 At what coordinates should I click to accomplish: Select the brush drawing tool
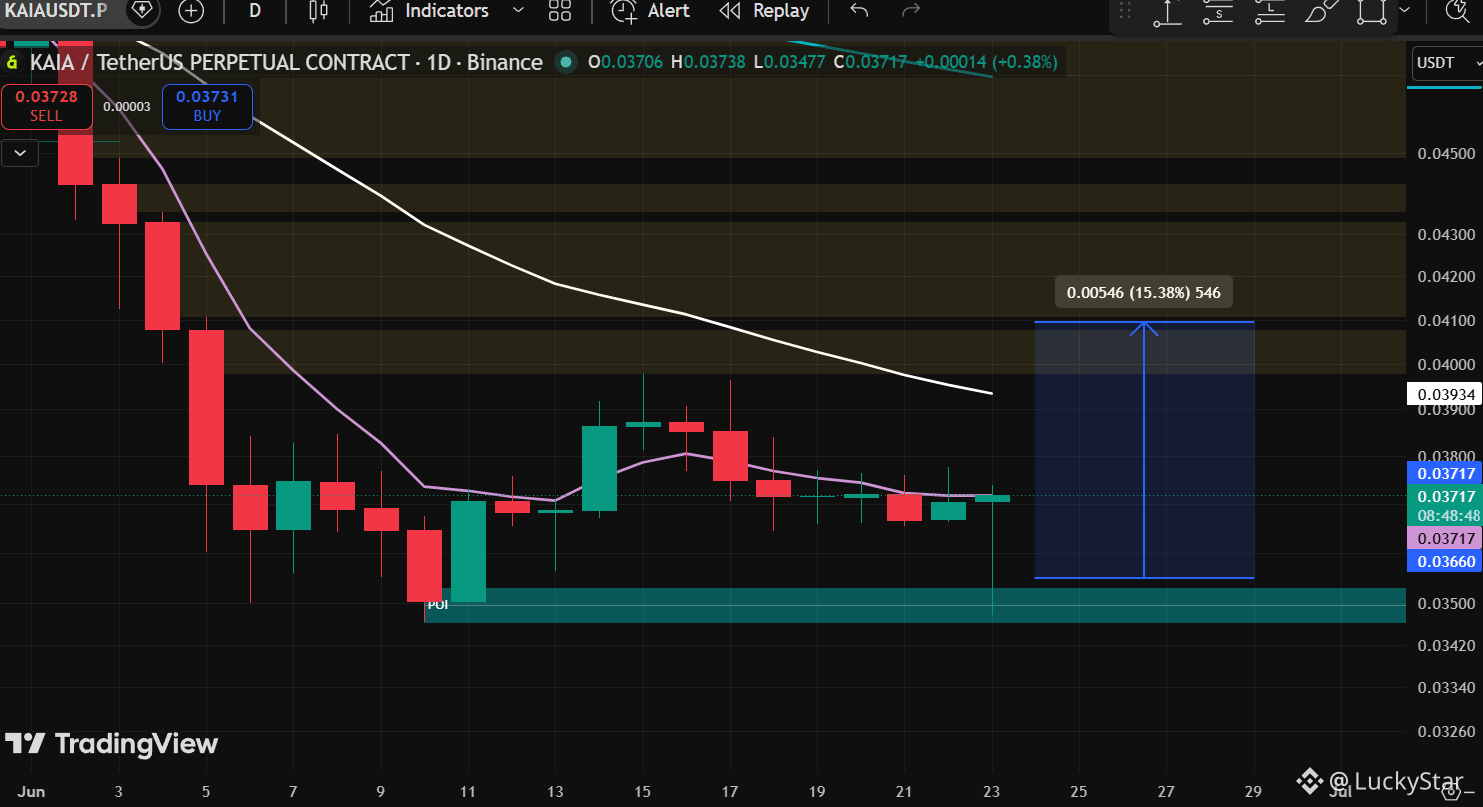tap(1321, 12)
